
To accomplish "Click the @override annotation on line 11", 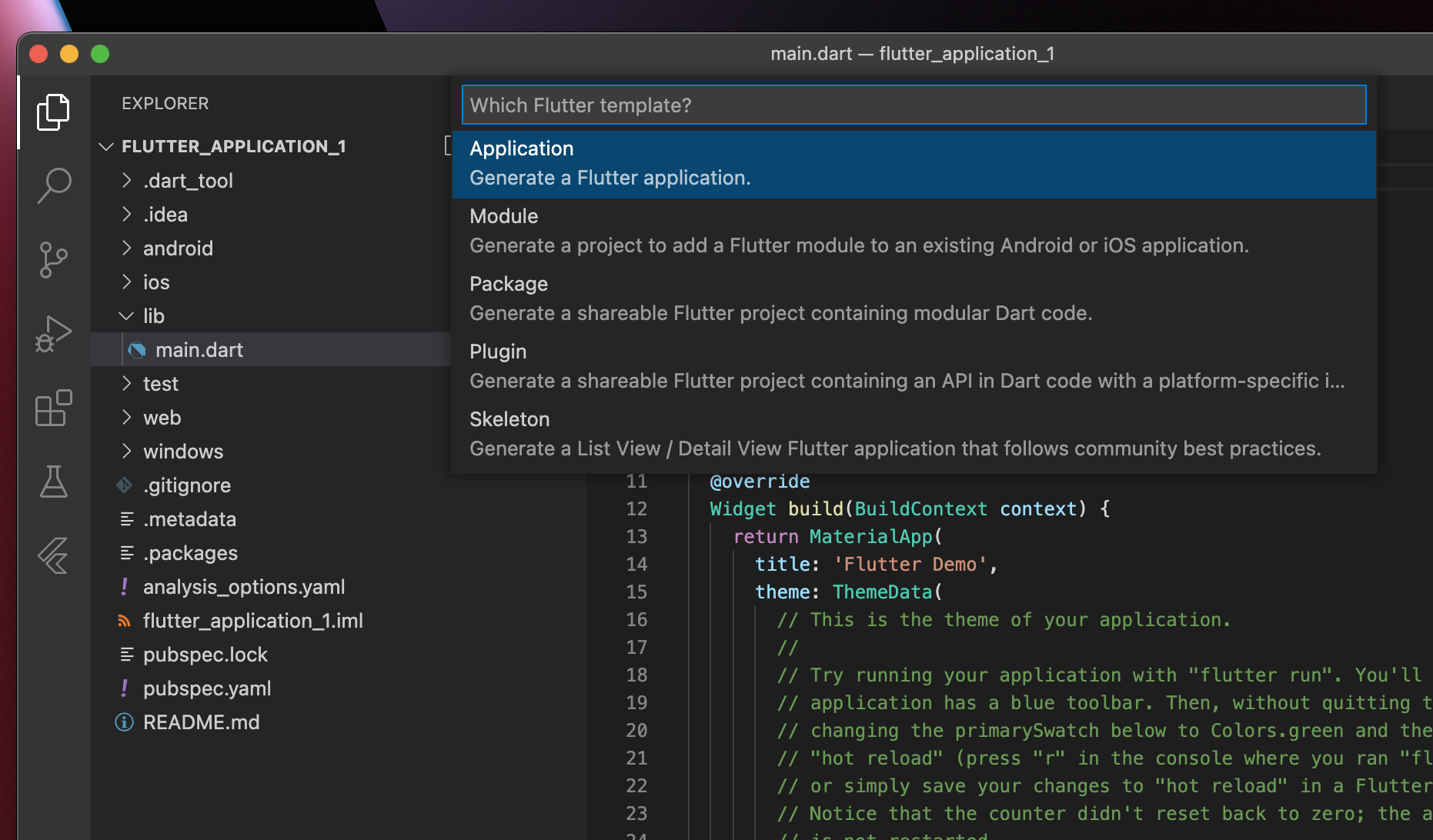I will [x=760, y=482].
